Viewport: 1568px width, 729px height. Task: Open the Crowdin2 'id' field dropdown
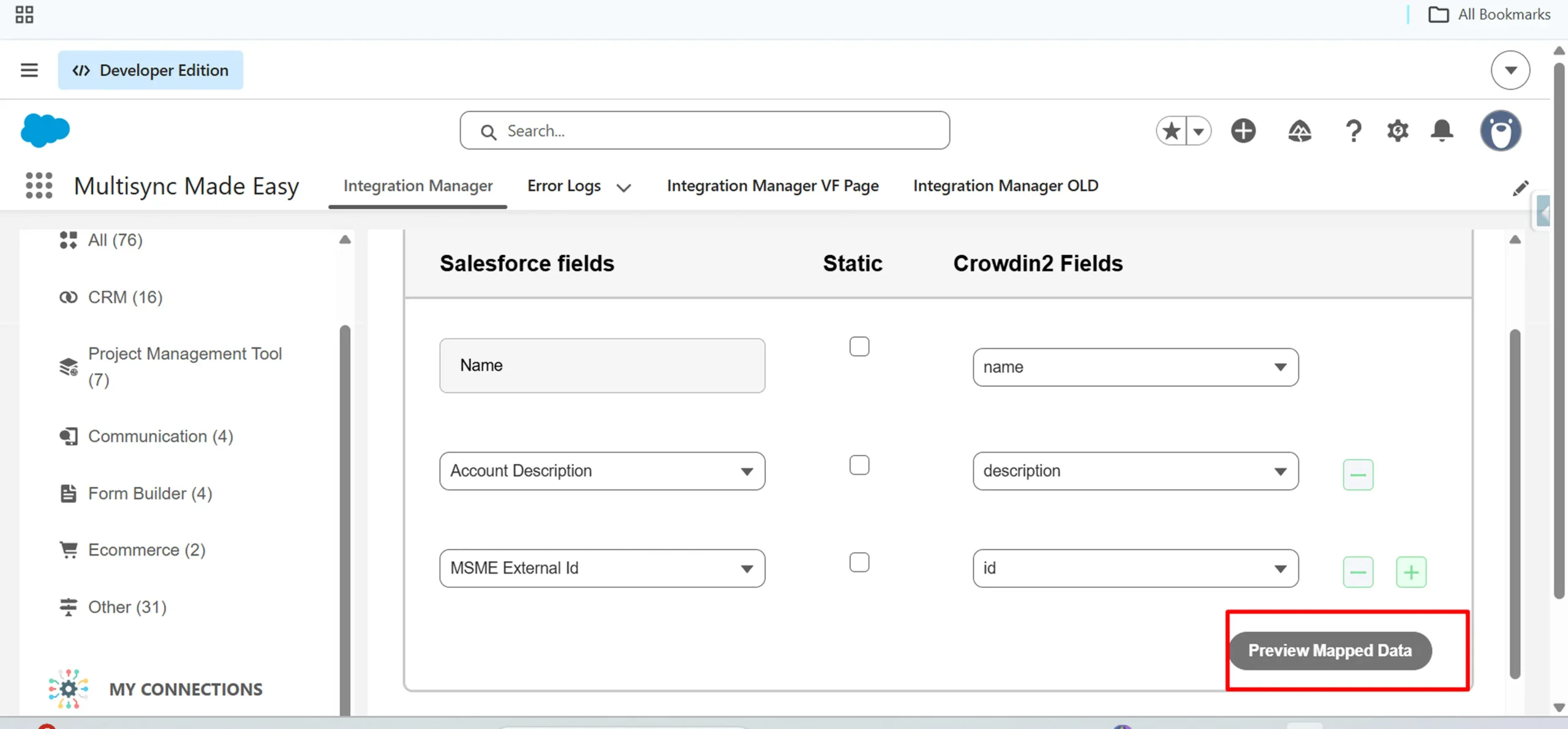pyautogui.click(x=1135, y=568)
